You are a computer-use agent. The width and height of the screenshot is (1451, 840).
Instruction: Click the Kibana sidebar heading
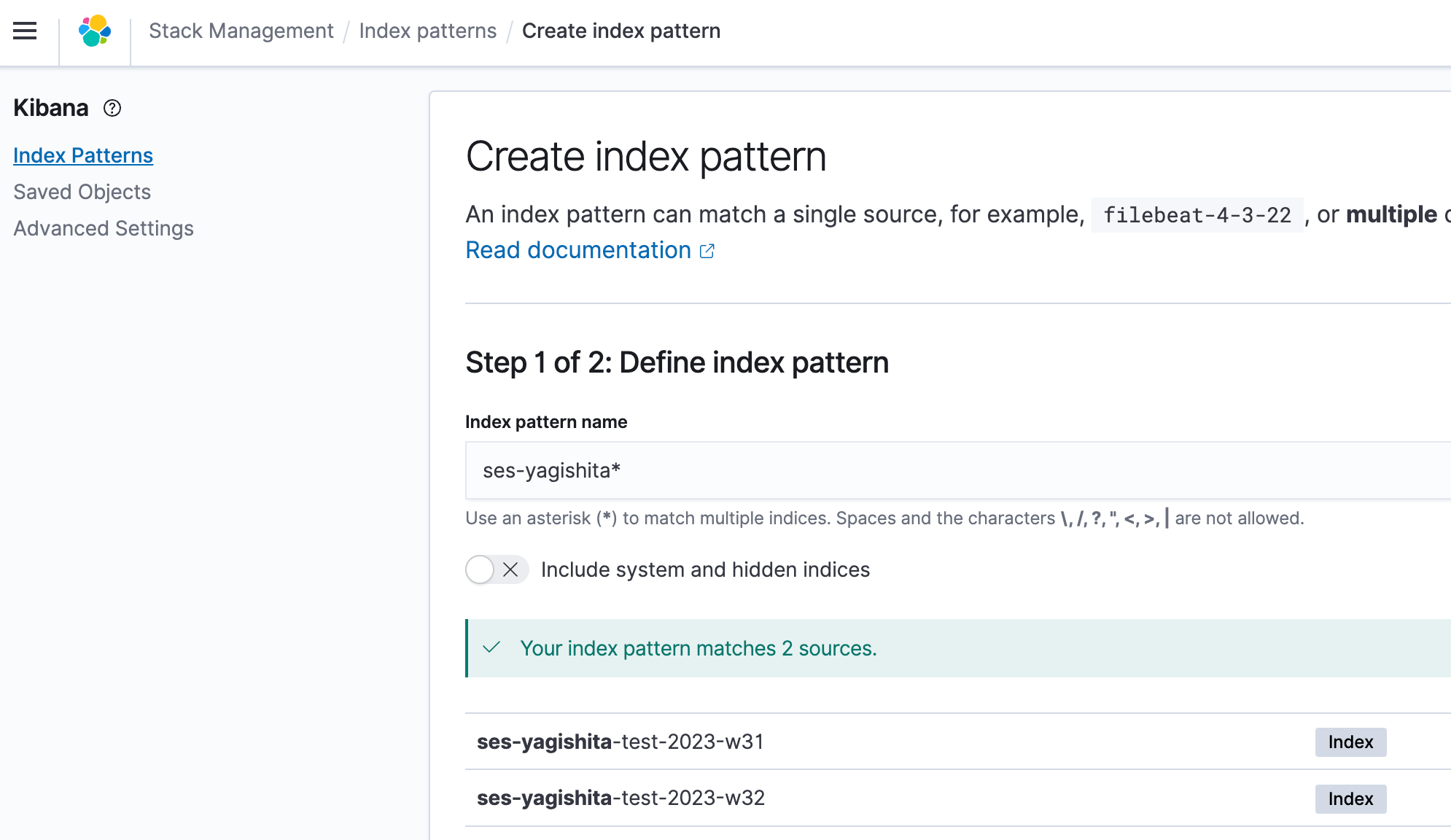coord(51,108)
